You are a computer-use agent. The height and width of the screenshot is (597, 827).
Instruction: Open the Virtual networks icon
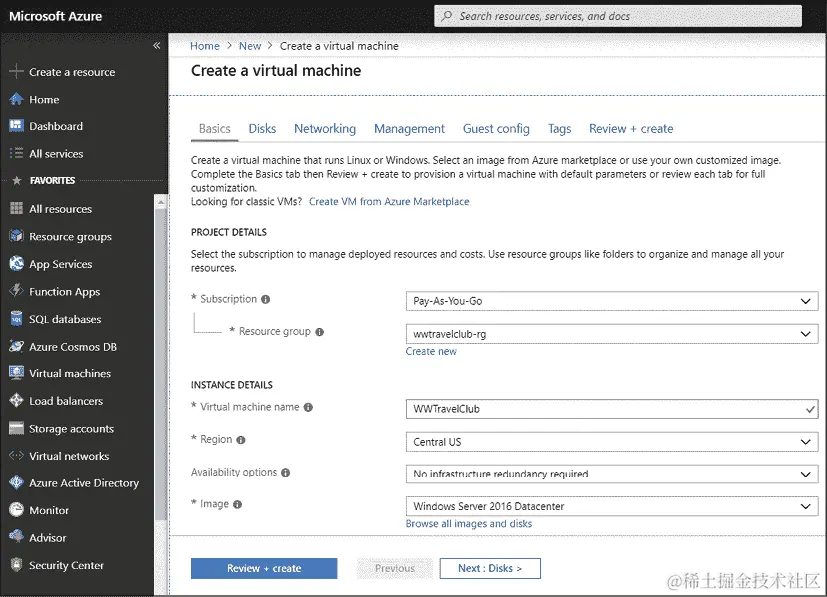click(x=16, y=455)
